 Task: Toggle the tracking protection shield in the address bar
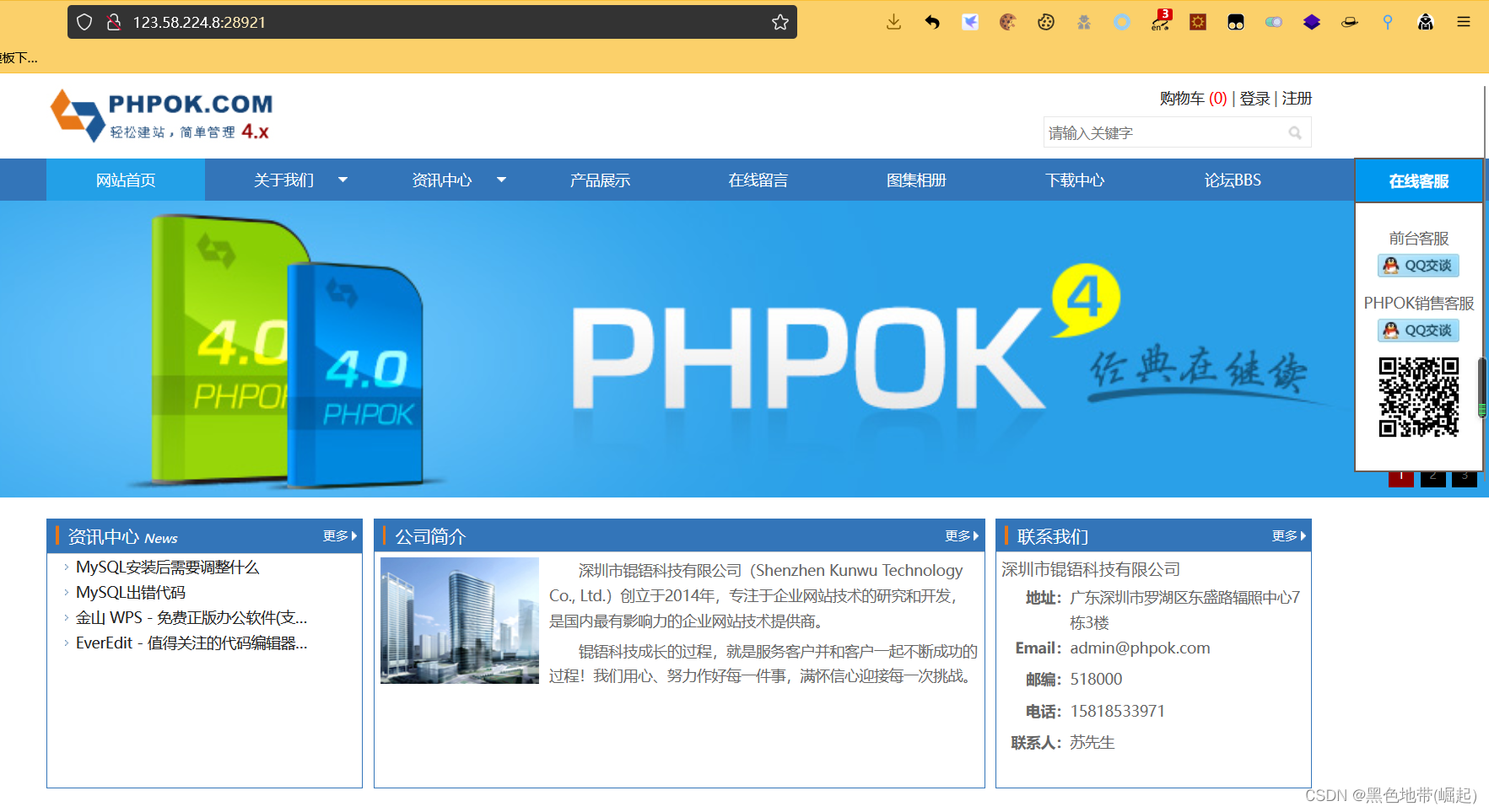(84, 22)
